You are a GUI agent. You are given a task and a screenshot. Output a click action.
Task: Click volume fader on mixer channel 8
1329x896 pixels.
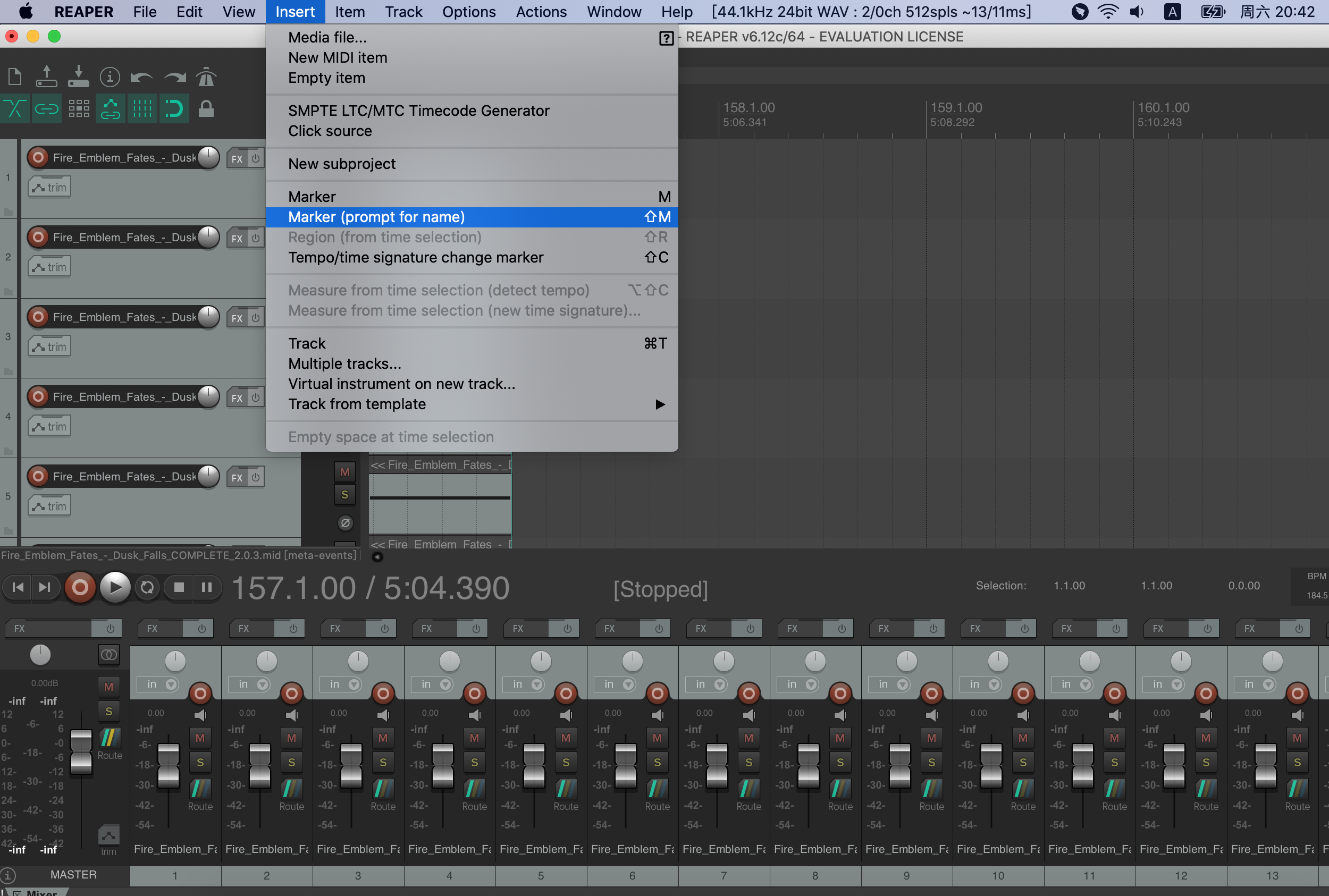coord(808,766)
